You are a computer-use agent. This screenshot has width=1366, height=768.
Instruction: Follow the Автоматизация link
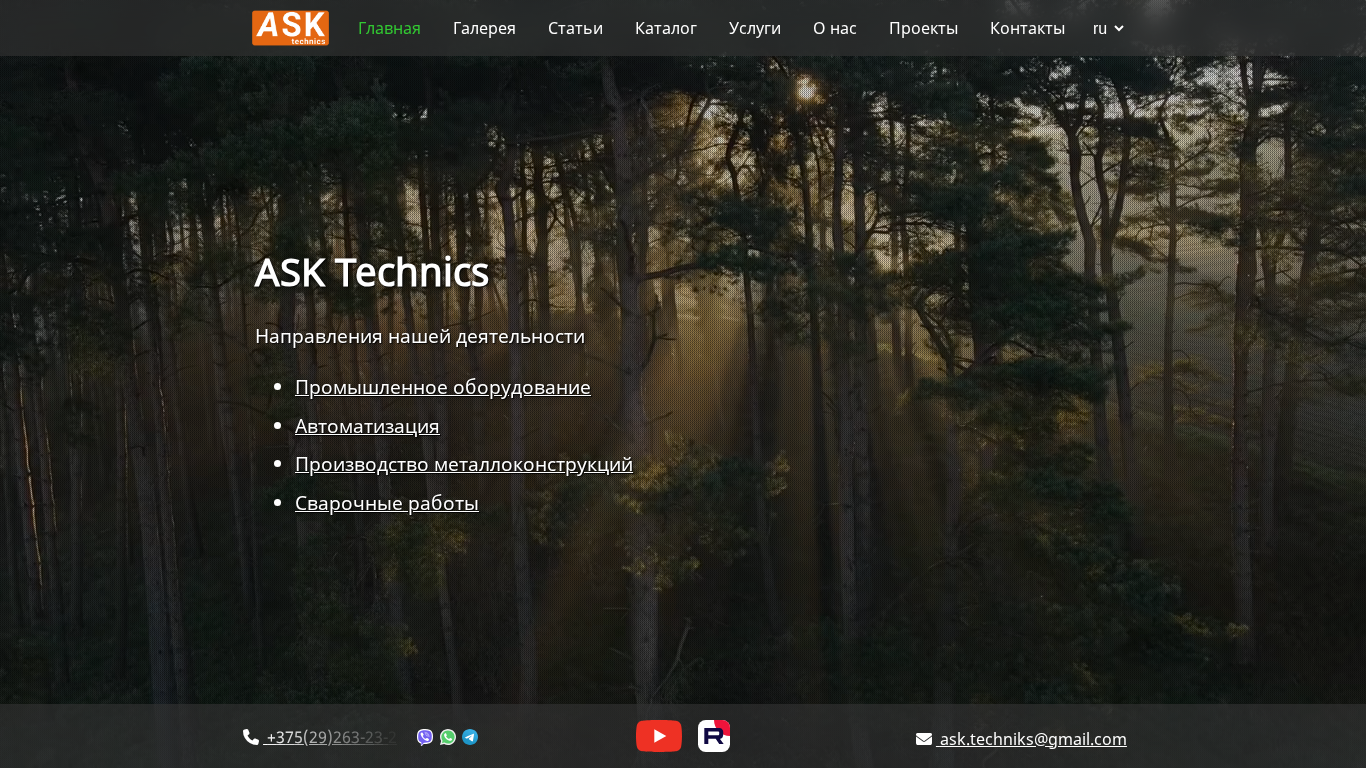pos(367,426)
